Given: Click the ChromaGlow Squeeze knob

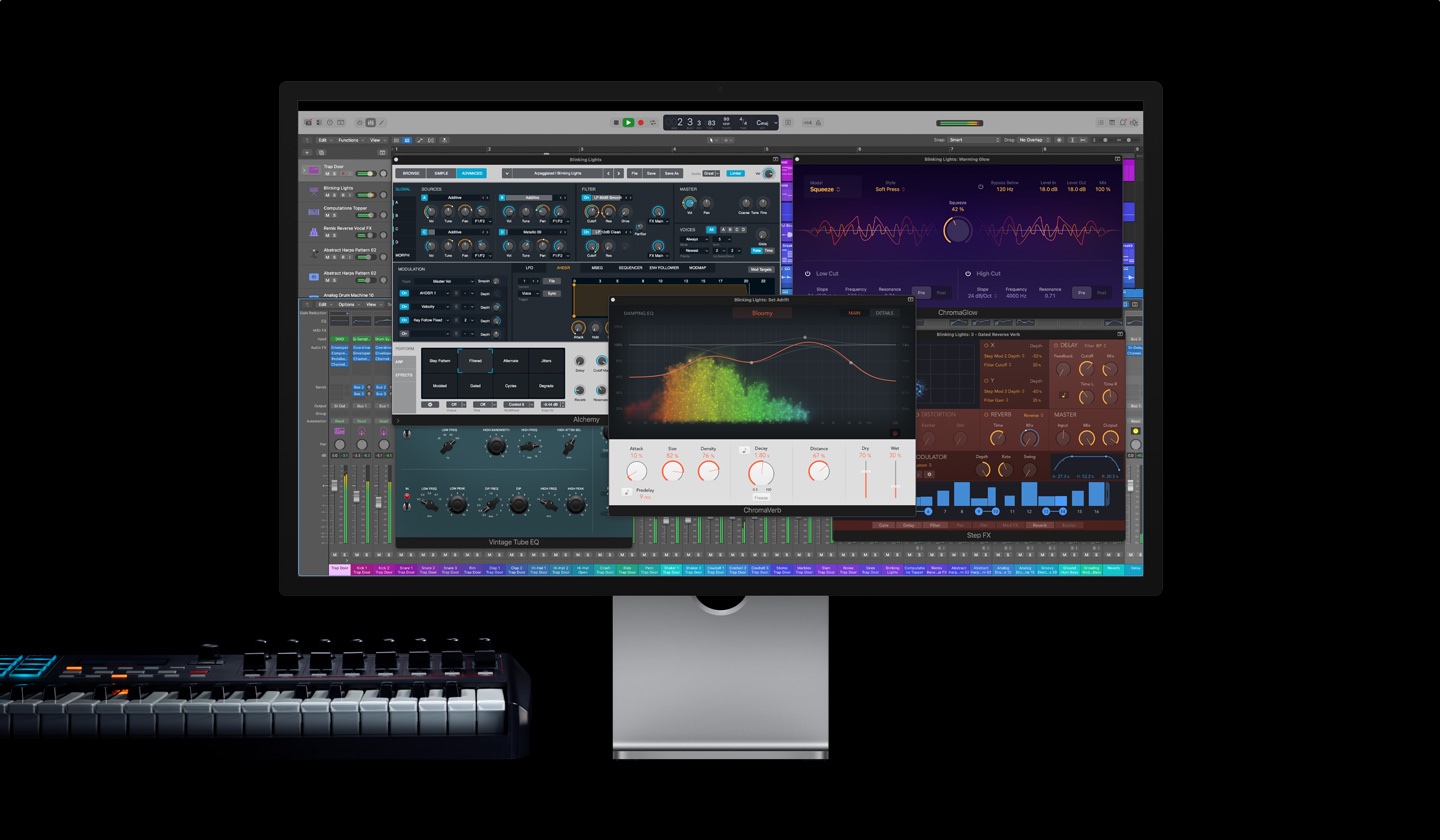Looking at the screenshot, I should 958,230.
